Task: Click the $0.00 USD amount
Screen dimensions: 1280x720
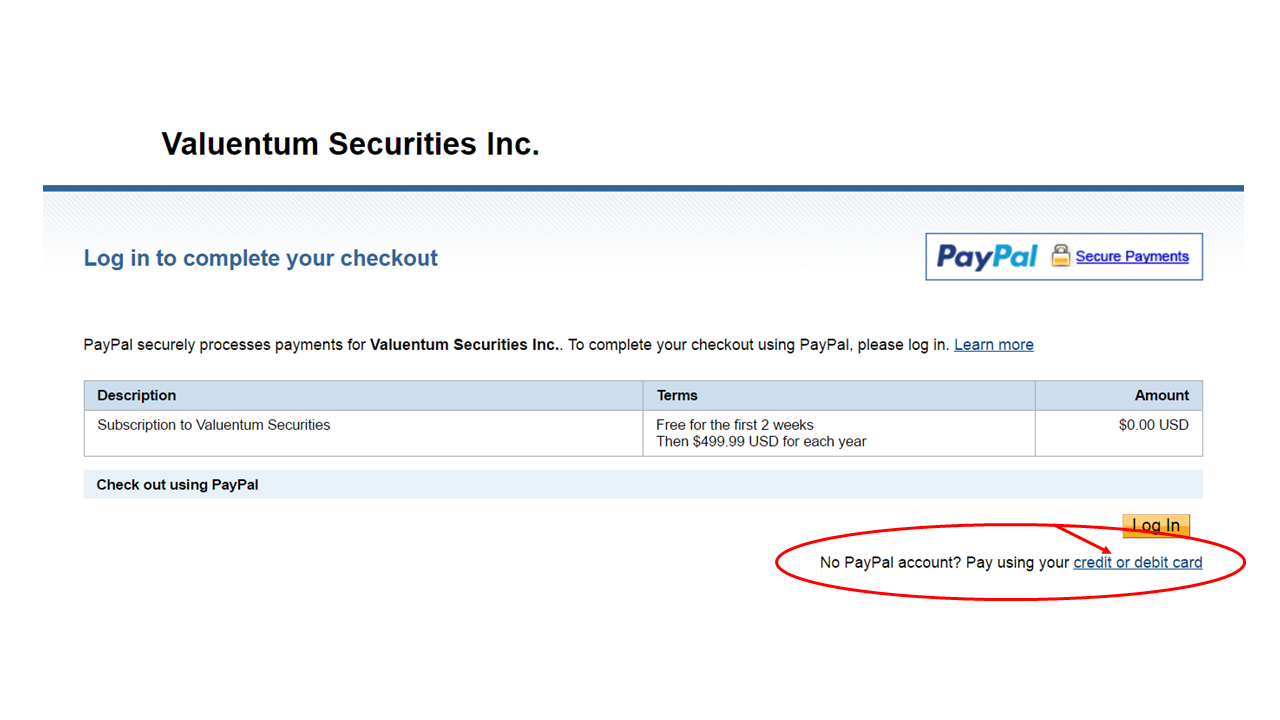Action: pyautogui.click(x=1153, y=425)
